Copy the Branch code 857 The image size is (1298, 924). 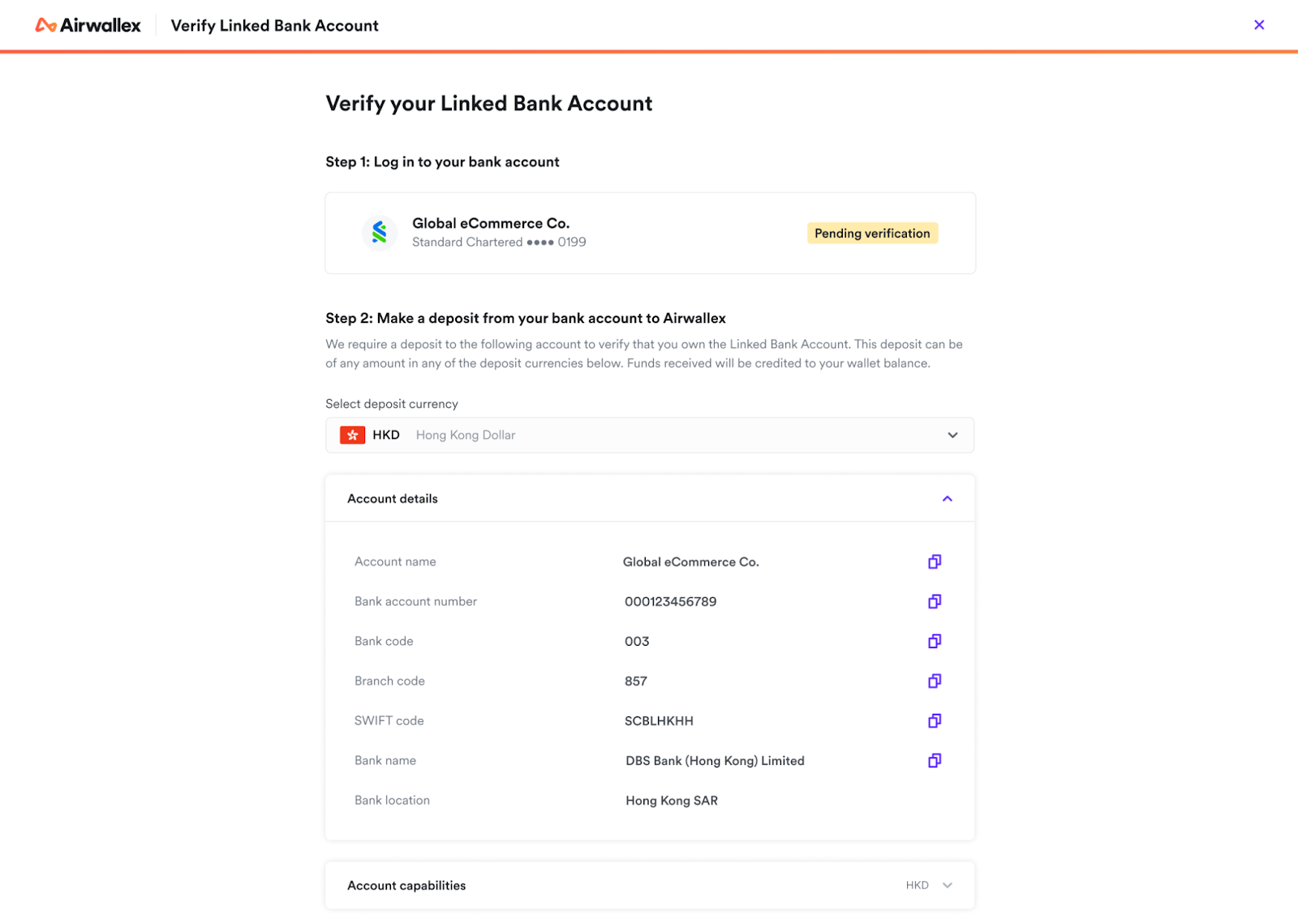935,681
